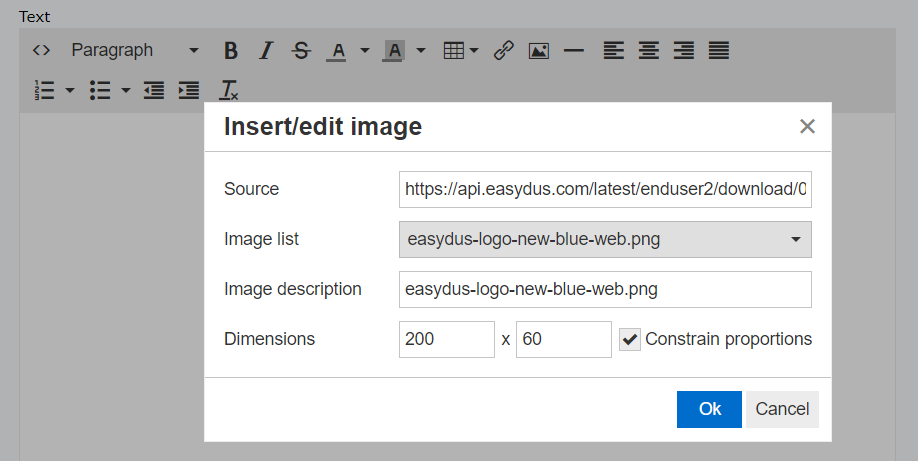Image resolution: width=918 pixels, height=461 pixels.
Task: Expand numbered list style options arrow
Action: click(x=70, y=90)
